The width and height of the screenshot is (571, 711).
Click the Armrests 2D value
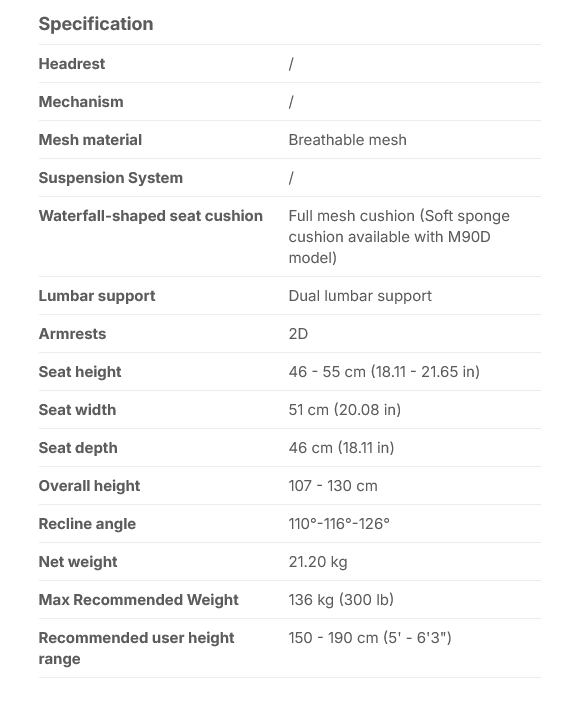pyautogui.click(x=298, y=334)
